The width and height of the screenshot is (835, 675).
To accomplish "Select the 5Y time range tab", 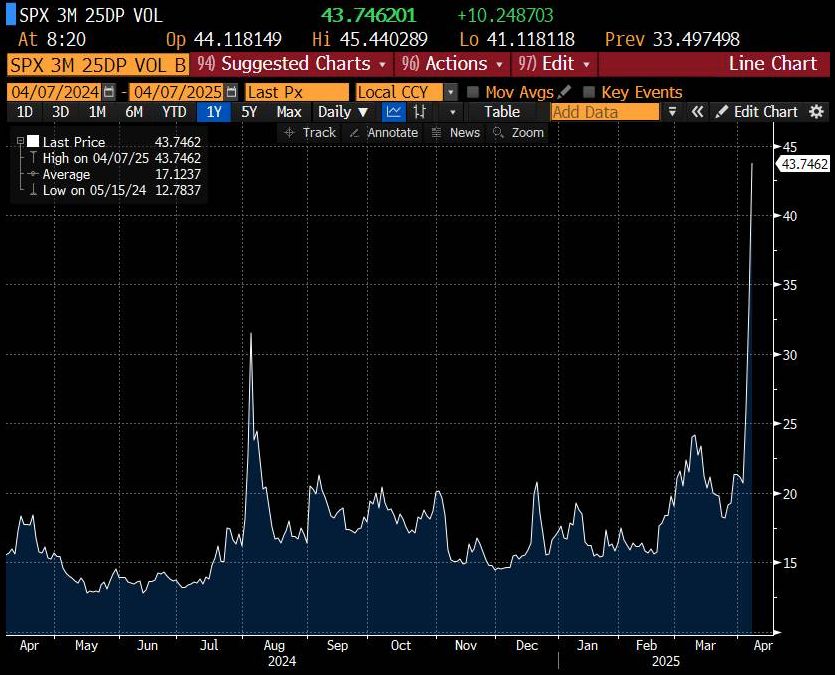I will pyautogui.click(x=250, y=112).
